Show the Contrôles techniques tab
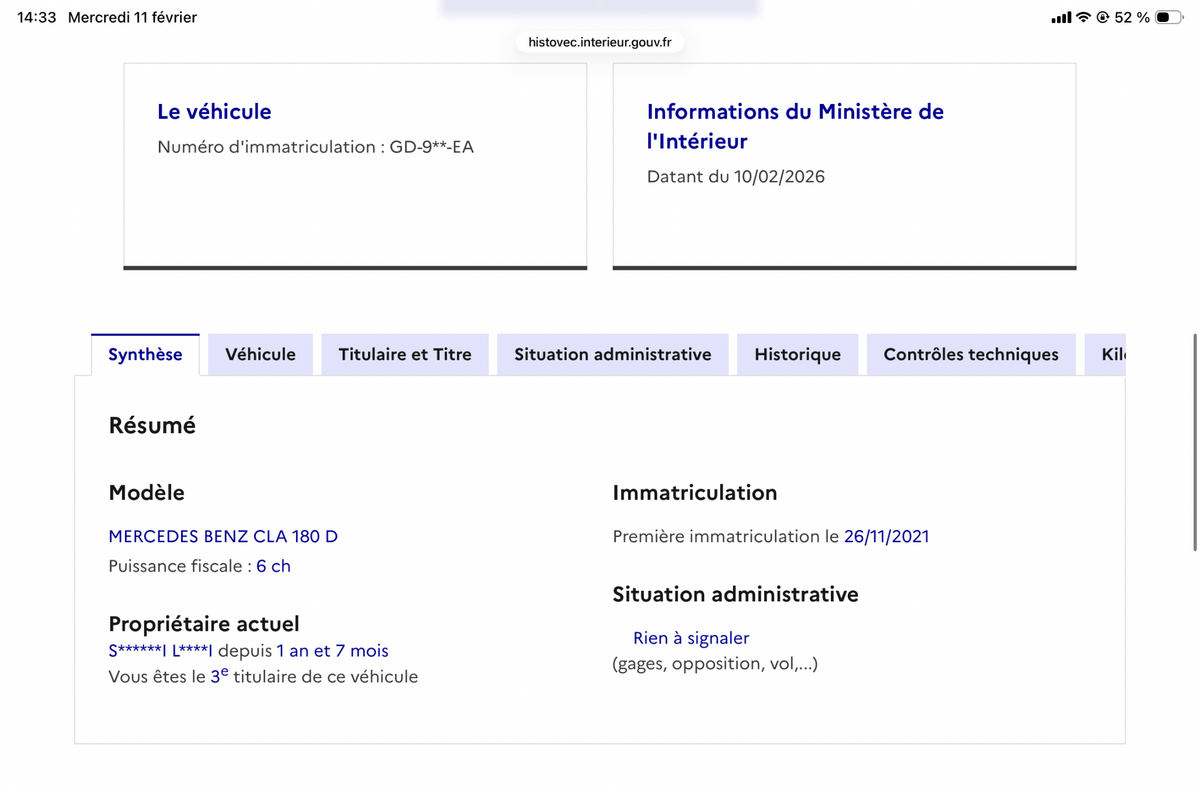 click(x=970, y=354)
